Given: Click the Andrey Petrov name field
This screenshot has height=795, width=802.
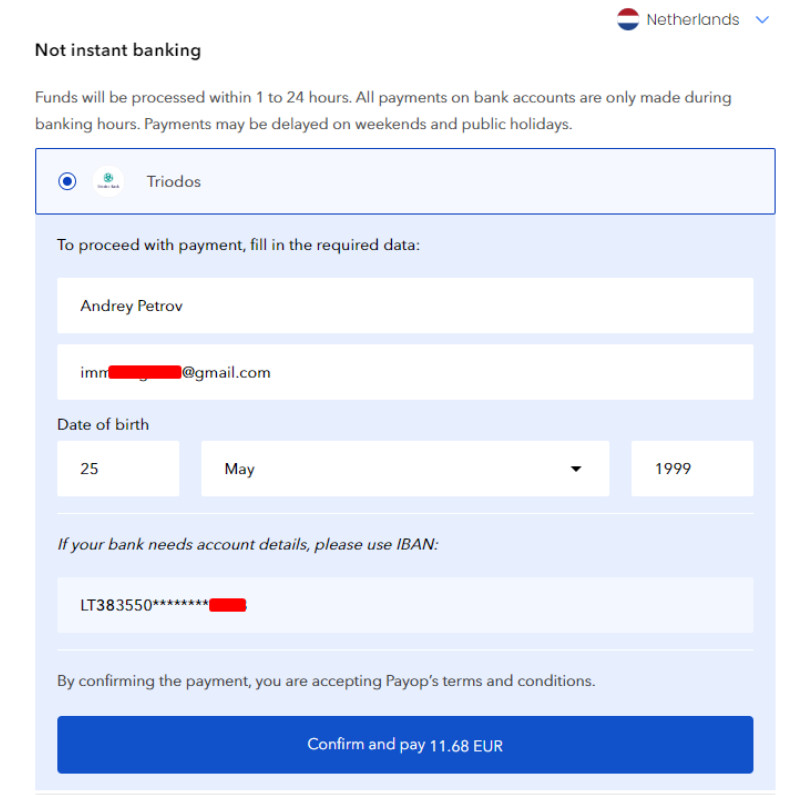Looking at the screenshot, I should (x=405, y=305).
